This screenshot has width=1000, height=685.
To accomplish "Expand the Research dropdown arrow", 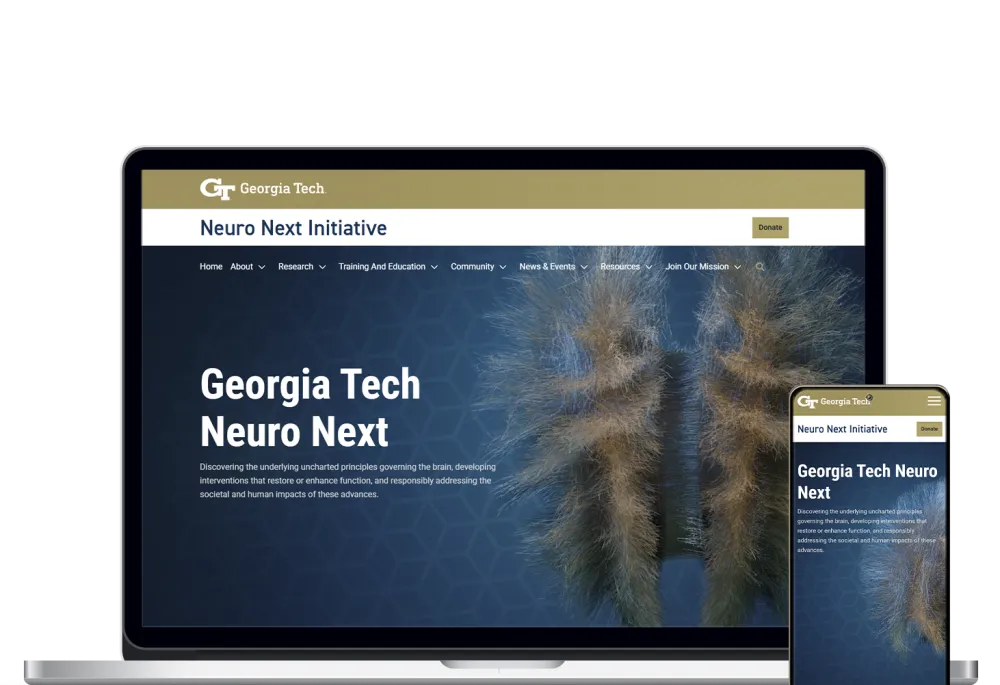I will pos(322,268).
